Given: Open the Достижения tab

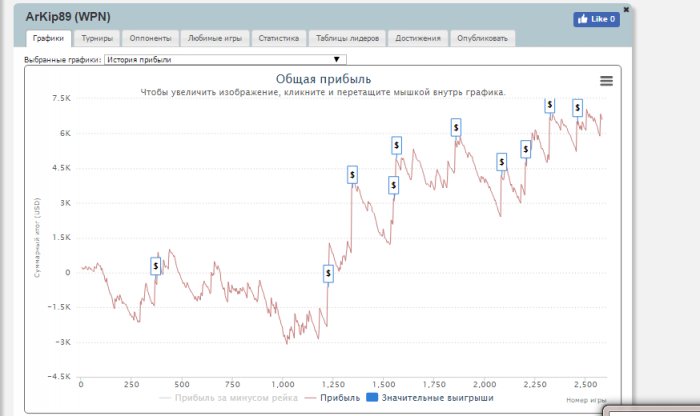Looking at the screenshot, I should click(x=418, y=38).
